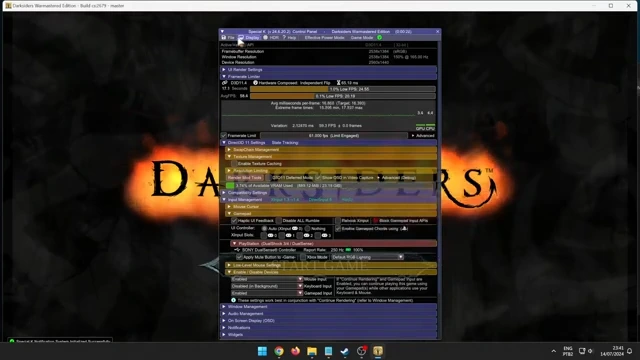The image size is (640, 360).
Task: Expand SwapChain Management
Action: point(331,150)
